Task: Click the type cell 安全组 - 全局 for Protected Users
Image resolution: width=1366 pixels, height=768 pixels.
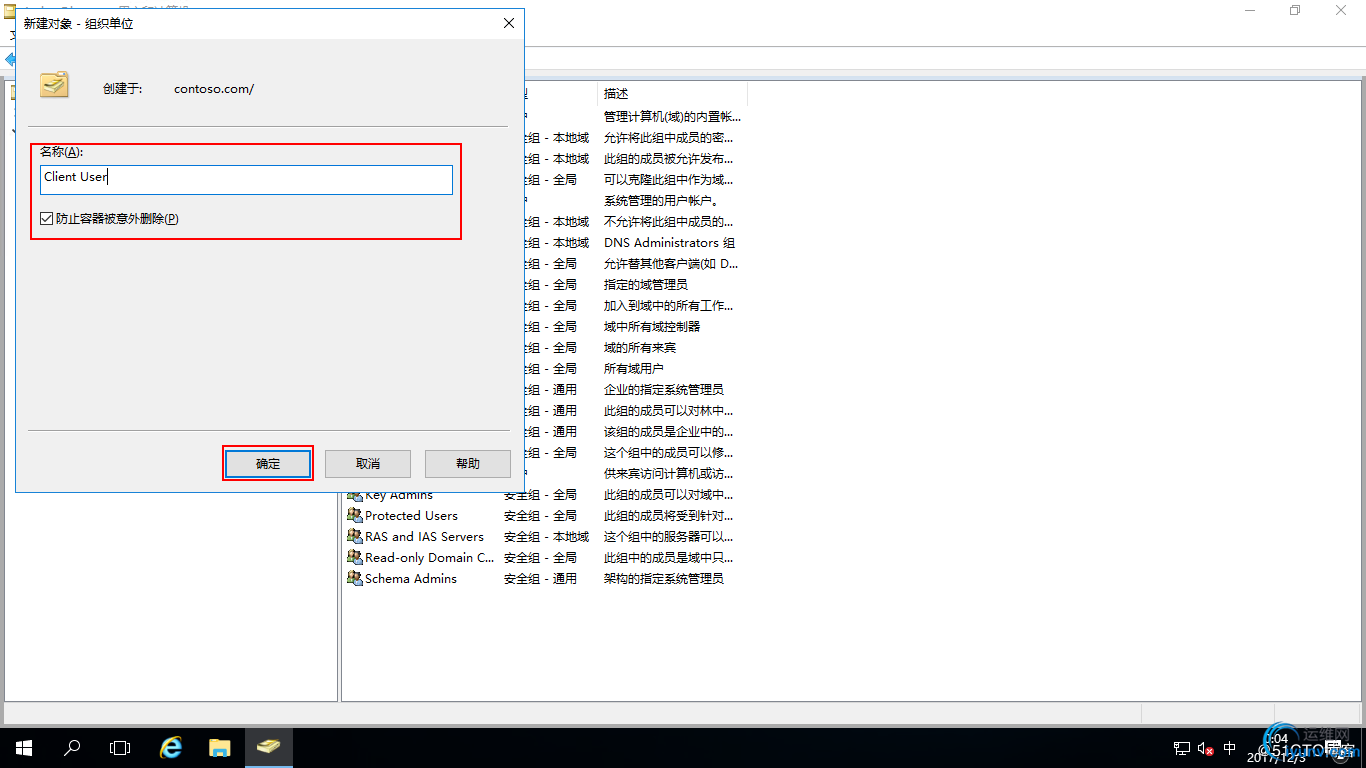Action: (540, 515)
